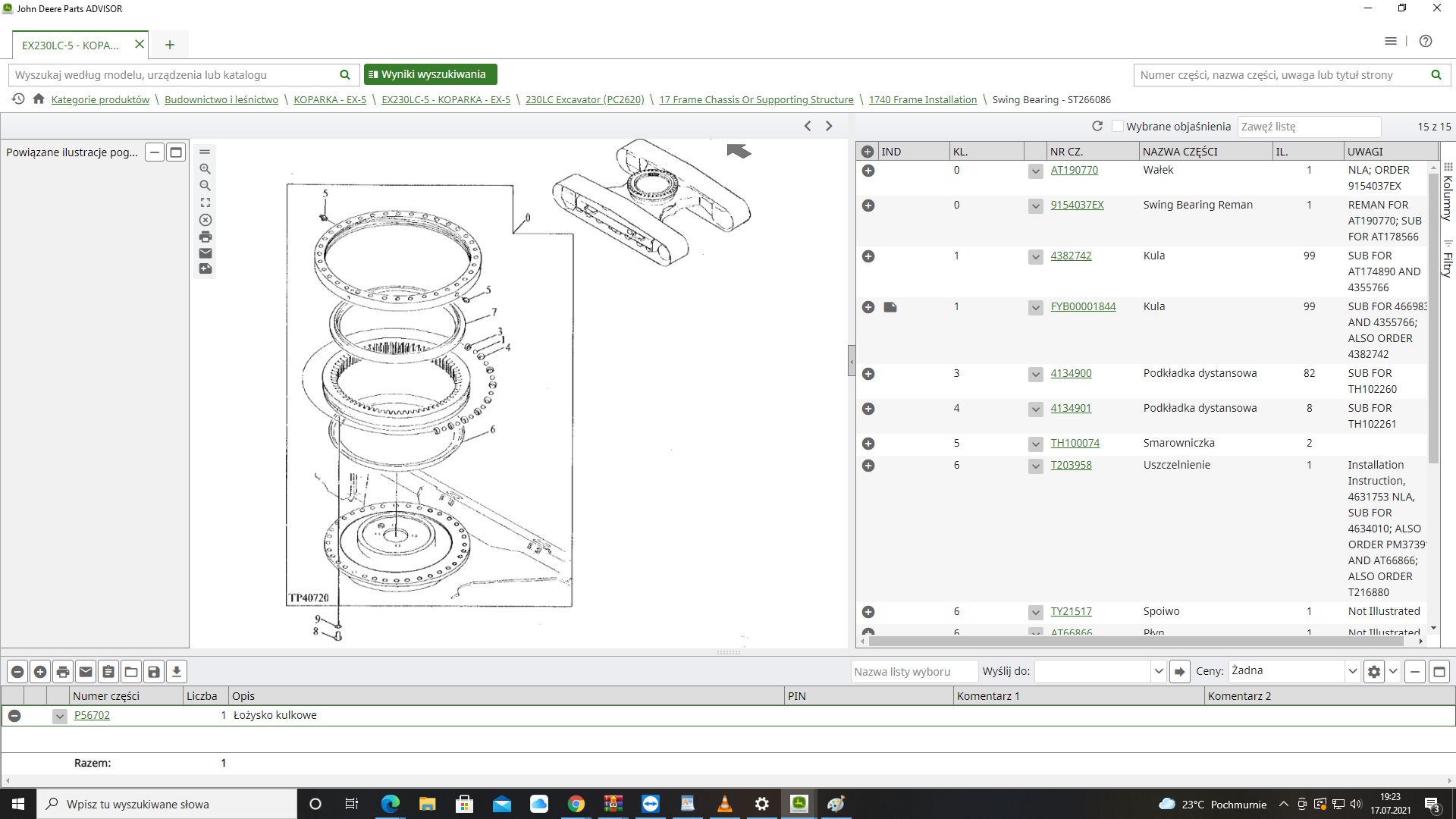
Task: Open part link FYB00001844
Action: [1083, 307]
